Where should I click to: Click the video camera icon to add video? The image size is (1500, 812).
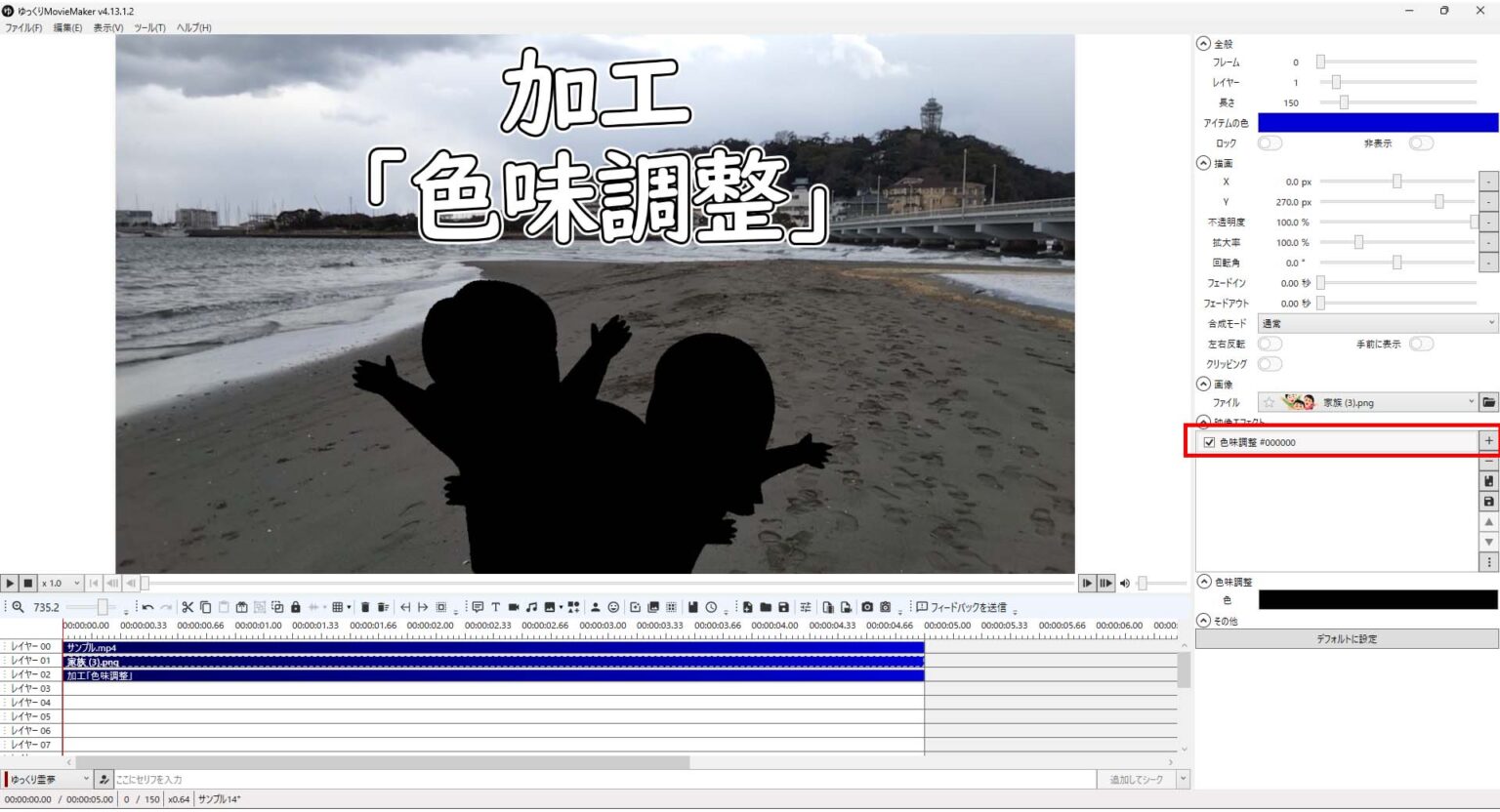click(514, 606)
